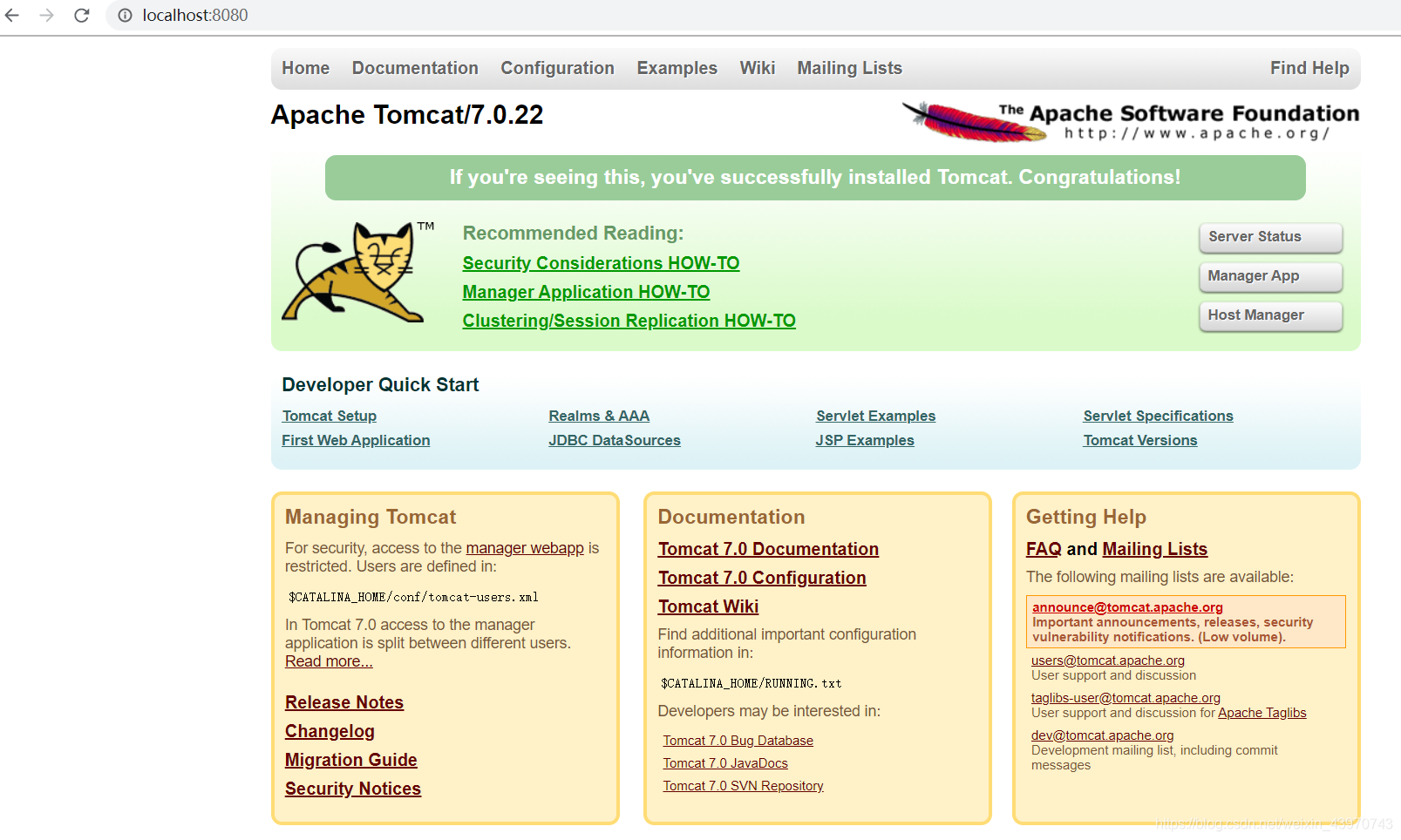Open Release Notes link

(x=344, y=702)
